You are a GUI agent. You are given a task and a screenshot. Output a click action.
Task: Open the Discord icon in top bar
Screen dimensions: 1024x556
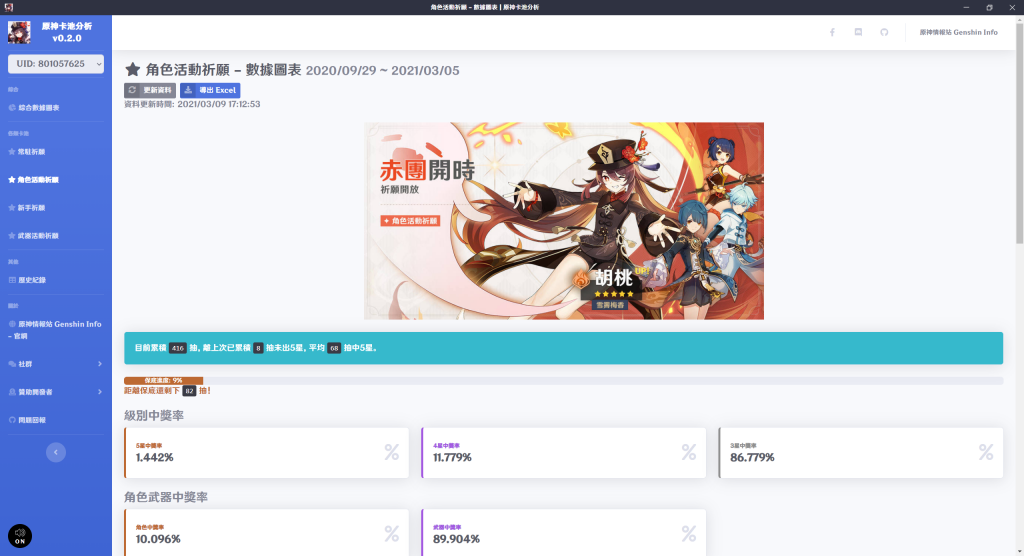point(858,32)
